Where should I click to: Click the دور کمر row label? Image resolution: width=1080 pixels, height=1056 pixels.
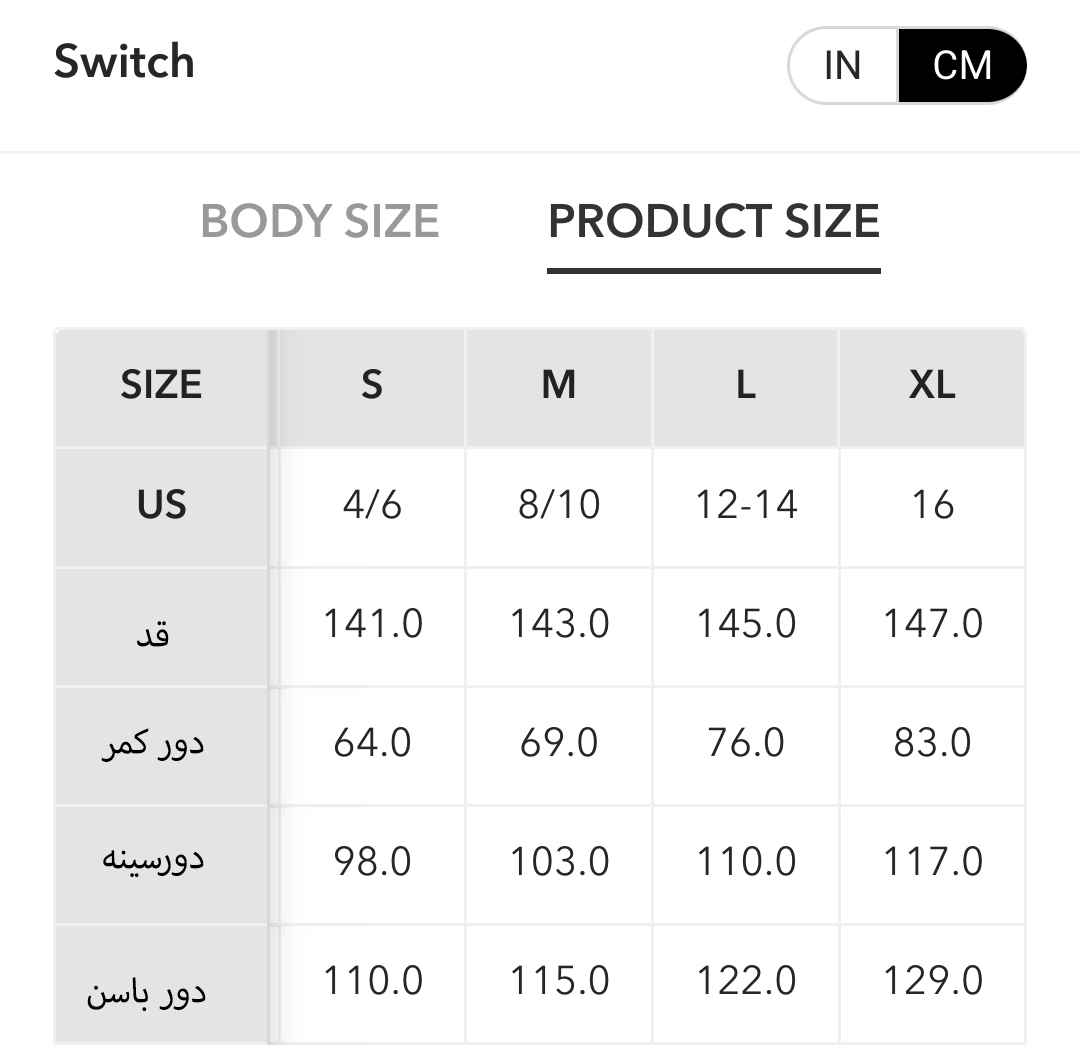pos(152,745)
